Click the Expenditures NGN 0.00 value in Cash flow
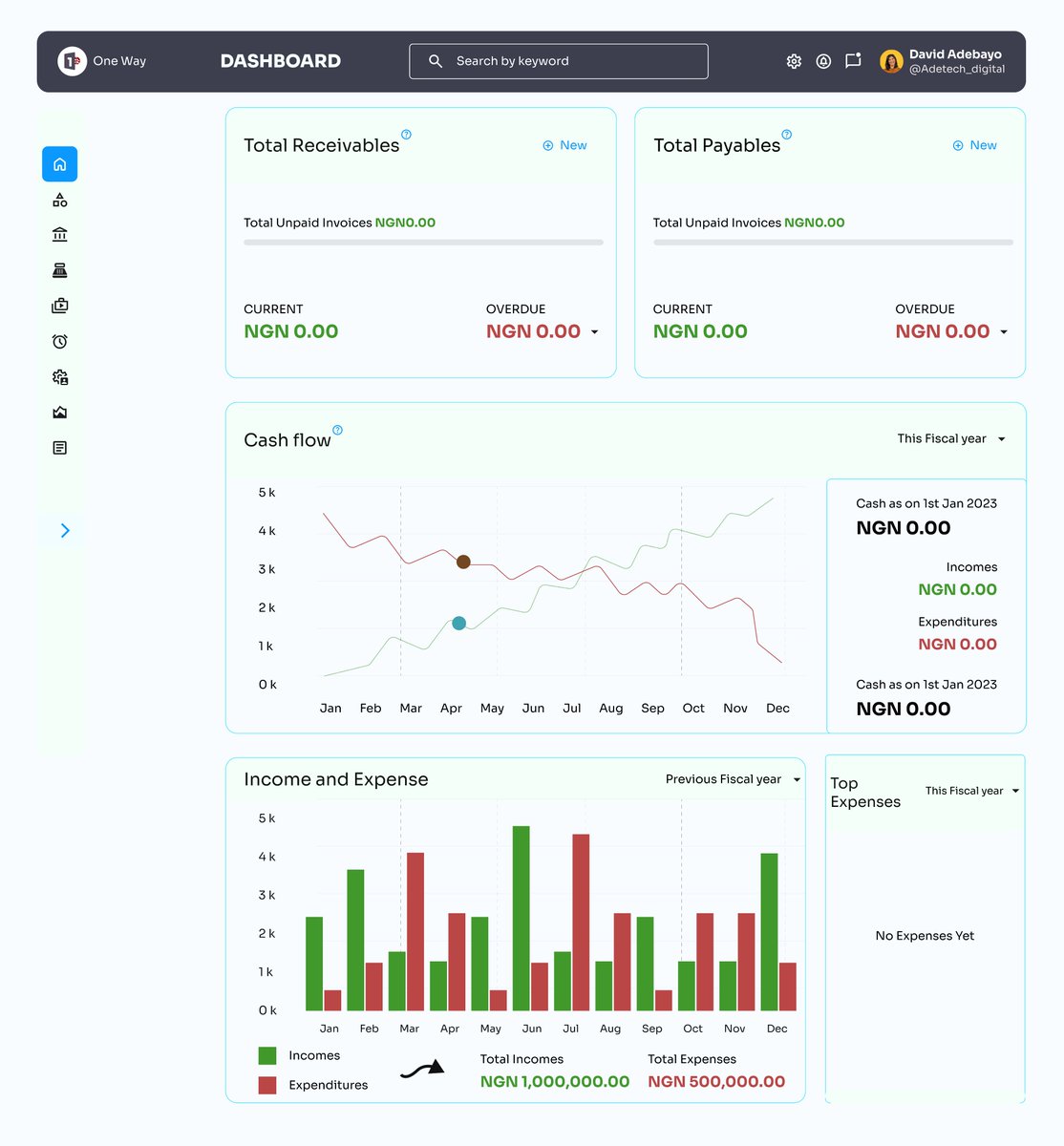 click(957, 645)
